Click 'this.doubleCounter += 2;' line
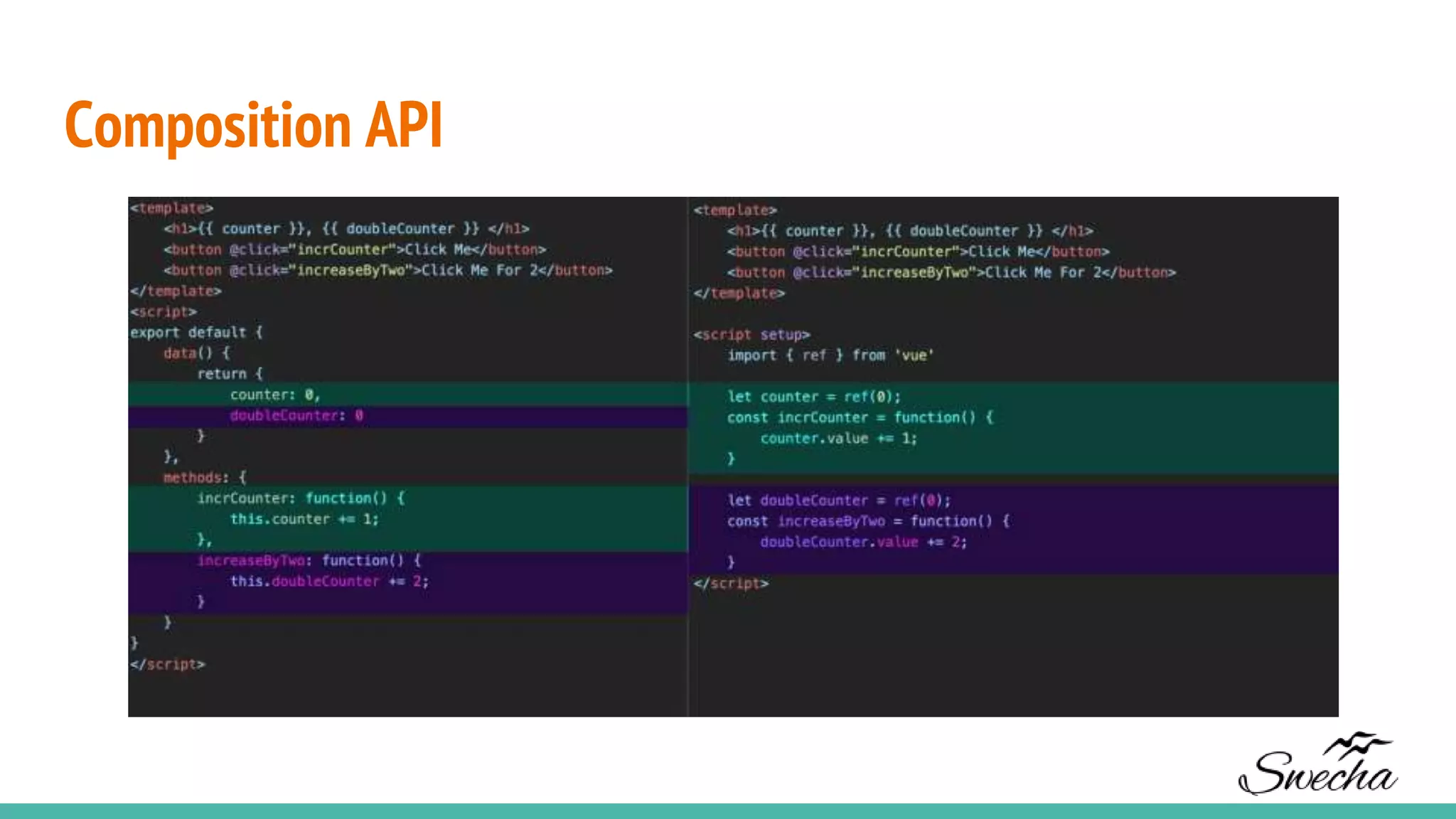 [329, 581]
